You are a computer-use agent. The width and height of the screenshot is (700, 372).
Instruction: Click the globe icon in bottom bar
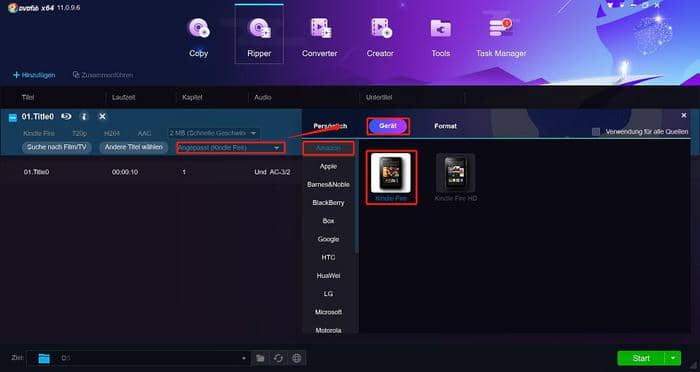pos(297,358)
